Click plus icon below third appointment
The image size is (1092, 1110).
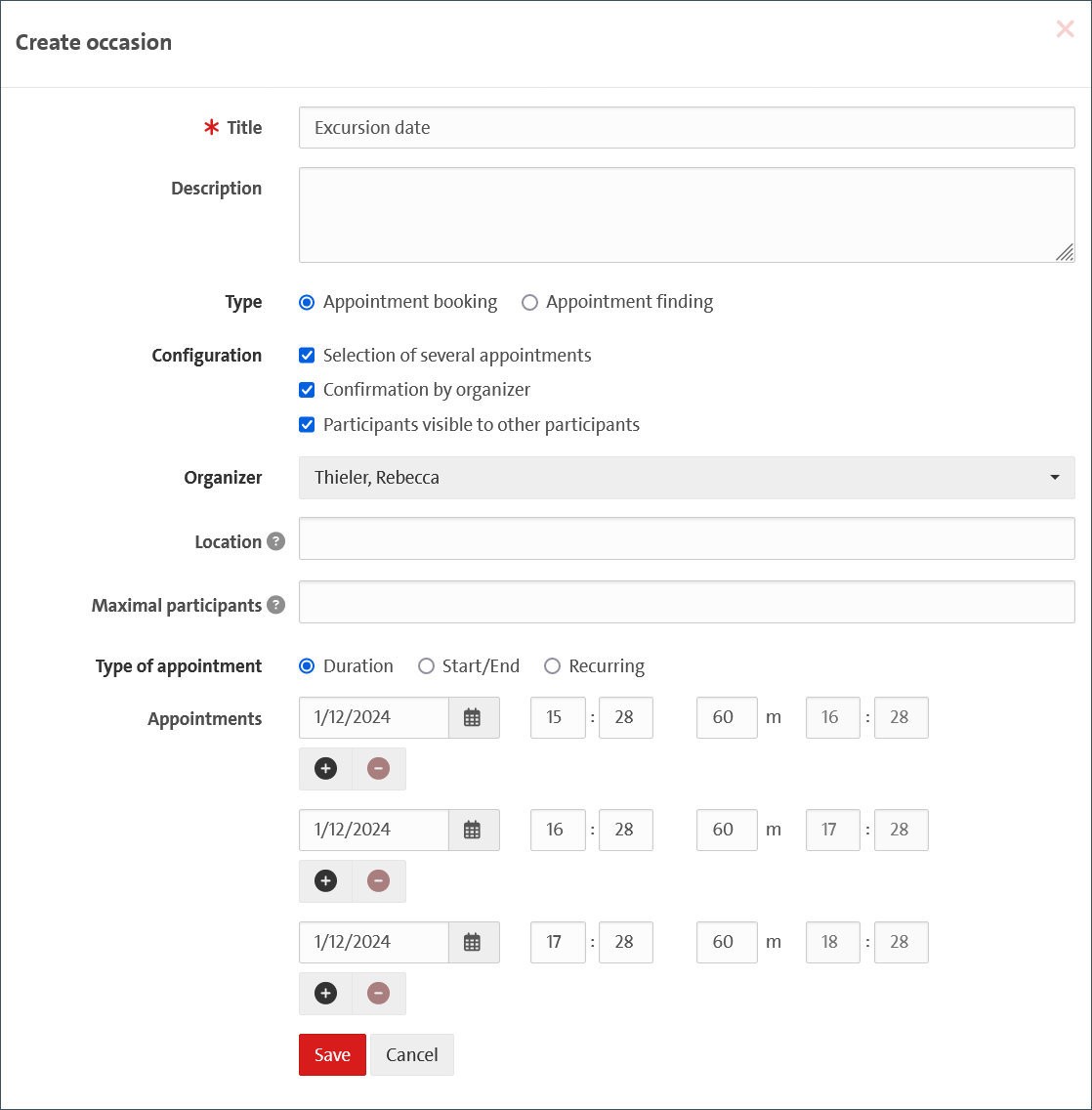[x=325, y=994]
